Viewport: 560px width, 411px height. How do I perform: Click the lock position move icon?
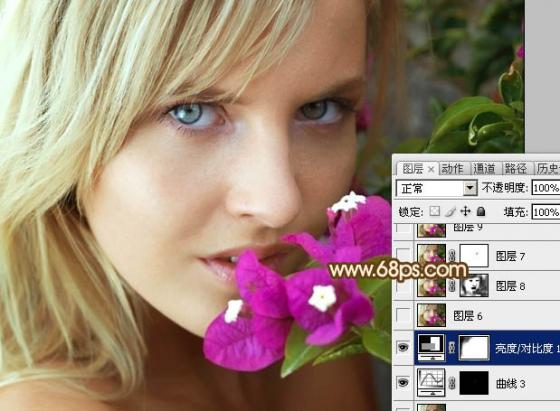(x=465, y=211)
